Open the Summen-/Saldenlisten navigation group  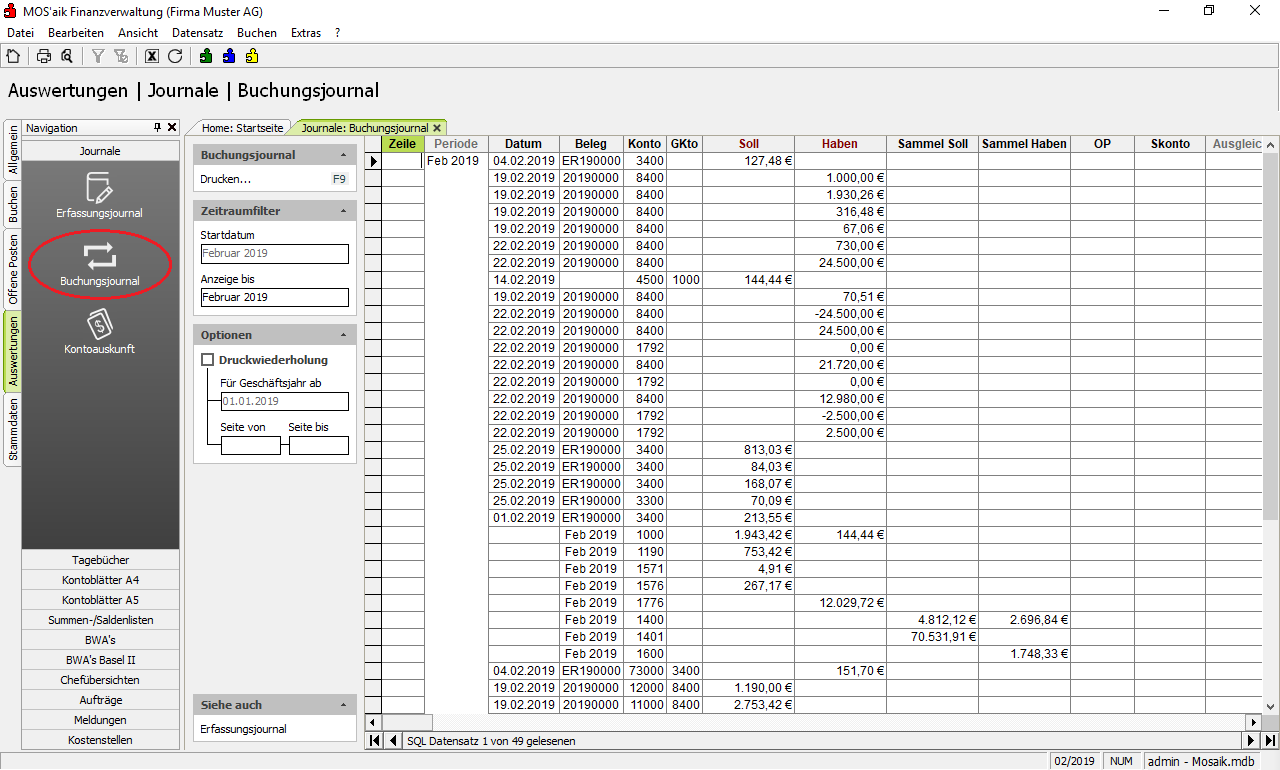pyautogui.click(x=100, y=620)
